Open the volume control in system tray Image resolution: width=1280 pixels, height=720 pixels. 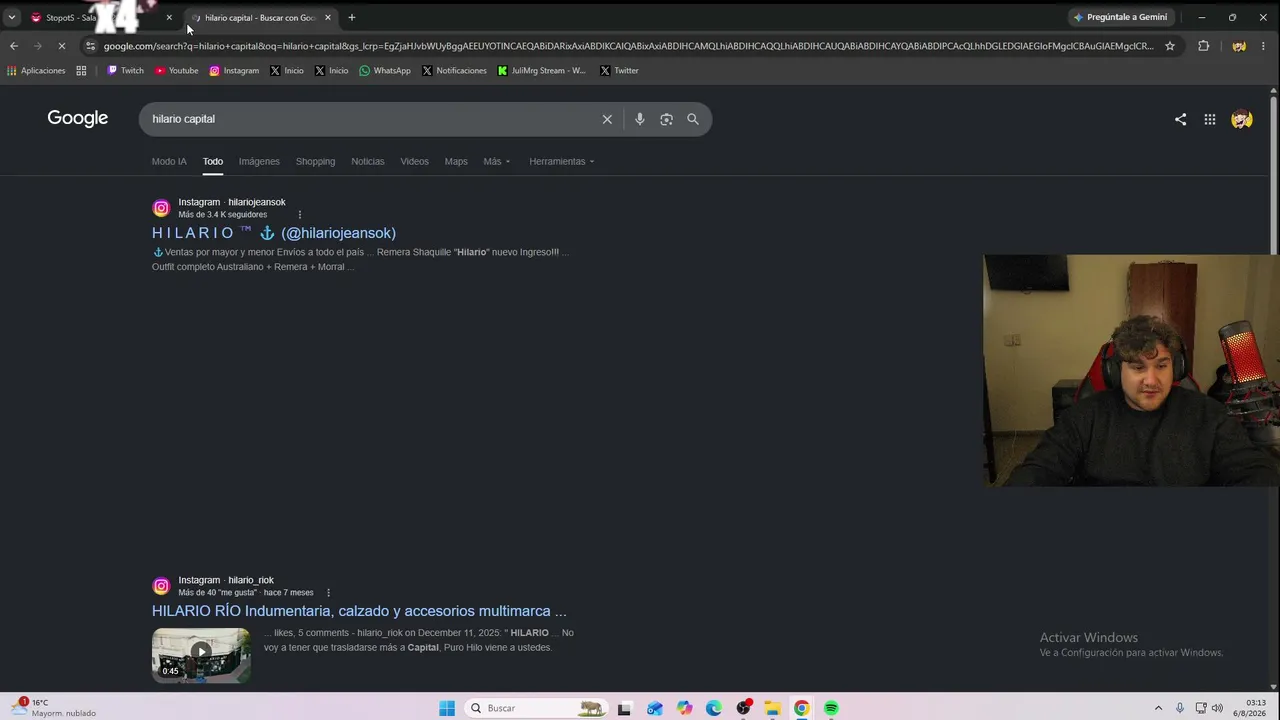[x=1217, y=708]
